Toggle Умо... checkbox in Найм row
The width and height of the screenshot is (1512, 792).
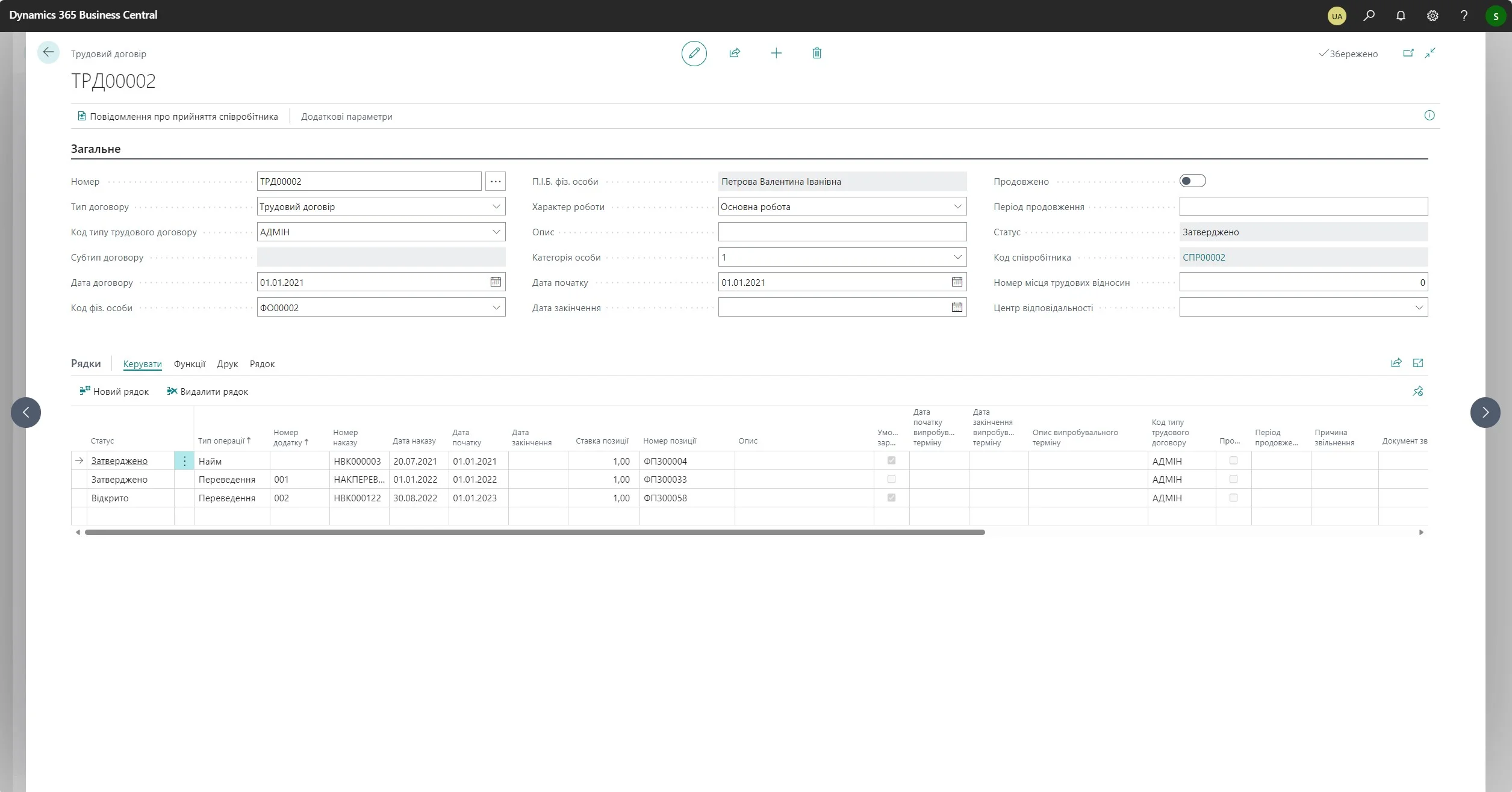tap(891, 461)
